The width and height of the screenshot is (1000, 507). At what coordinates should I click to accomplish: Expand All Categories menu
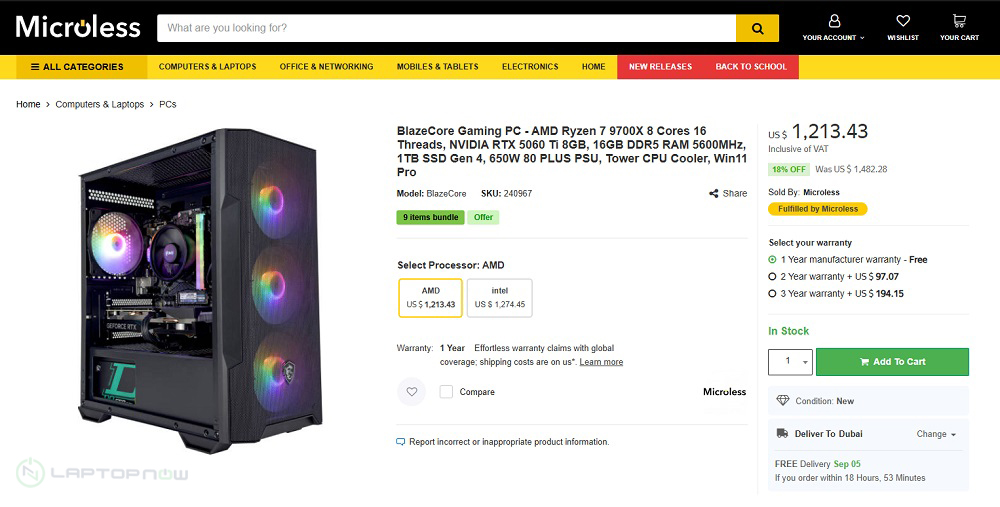(77, 67)
